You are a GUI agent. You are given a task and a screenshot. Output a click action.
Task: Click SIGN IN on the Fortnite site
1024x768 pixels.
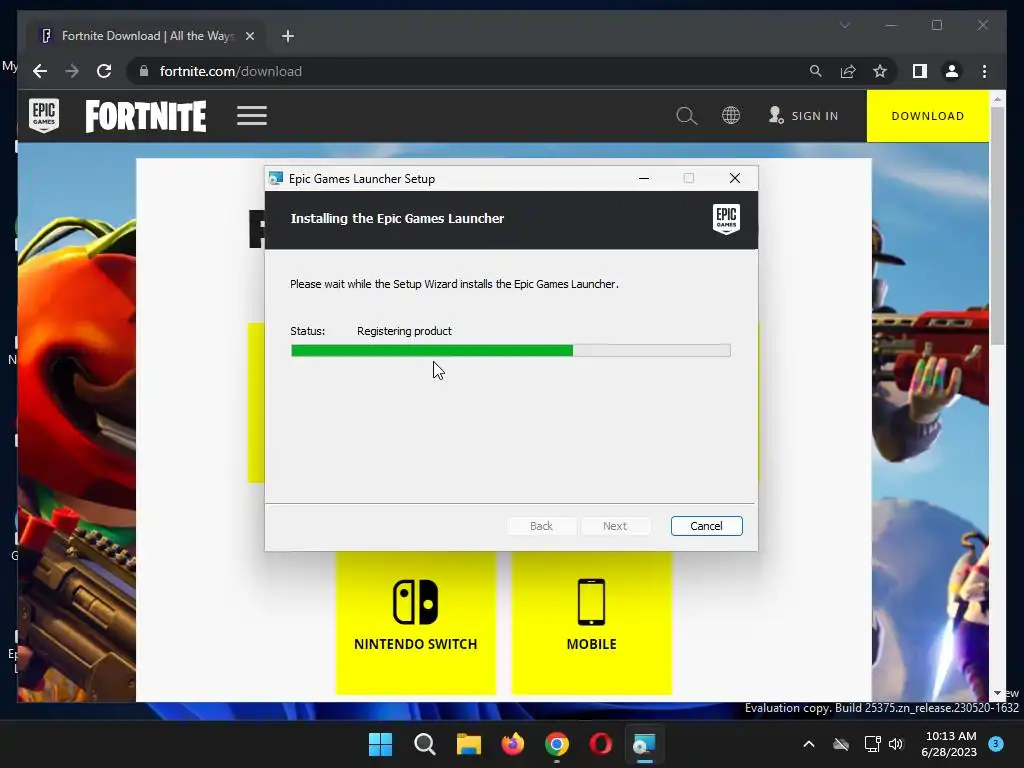click(803, 116)
